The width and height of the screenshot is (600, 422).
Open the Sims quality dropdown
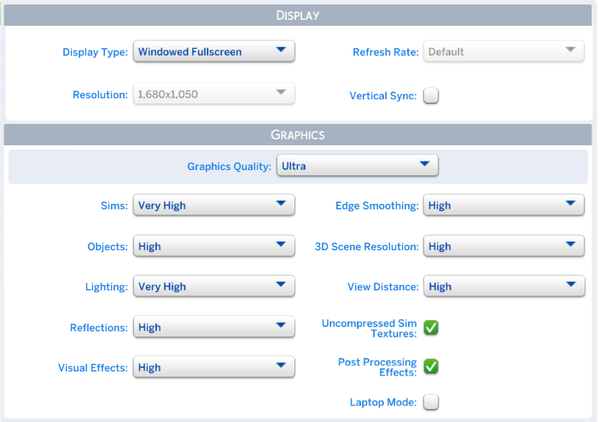213,205
